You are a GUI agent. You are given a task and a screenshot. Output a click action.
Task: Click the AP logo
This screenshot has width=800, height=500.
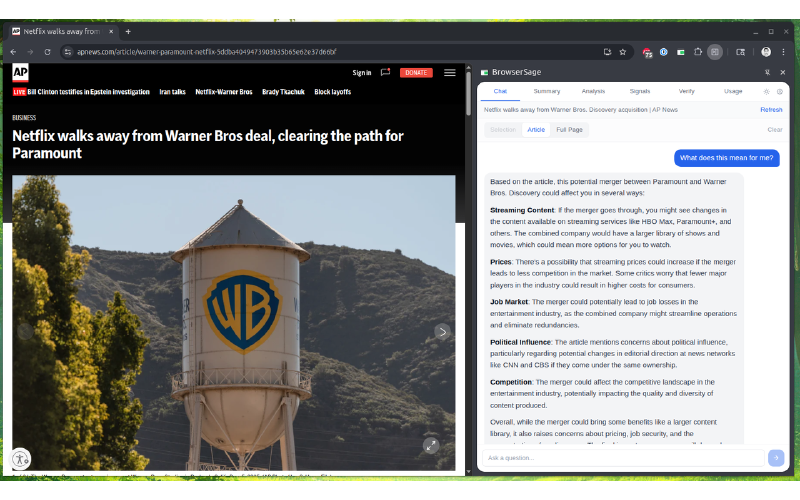19,72
